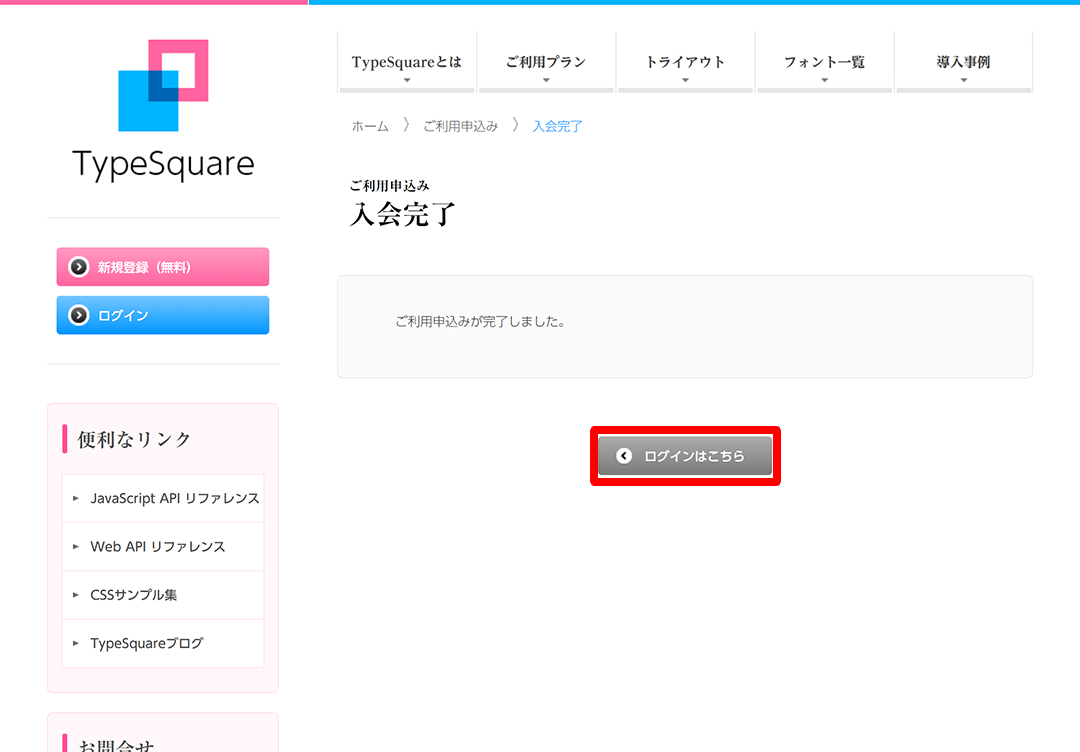The width and height of the screenshot is (1080, 752).
Task: Expand the arrow under TypeSquareとは
Action: coord(407,81)
